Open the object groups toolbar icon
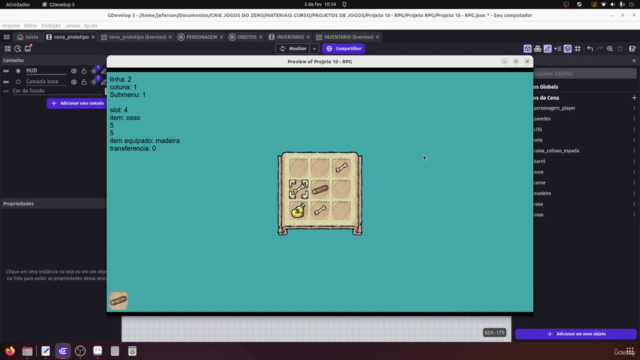Viewport: 640px width, 360px height. pos(538,49)
